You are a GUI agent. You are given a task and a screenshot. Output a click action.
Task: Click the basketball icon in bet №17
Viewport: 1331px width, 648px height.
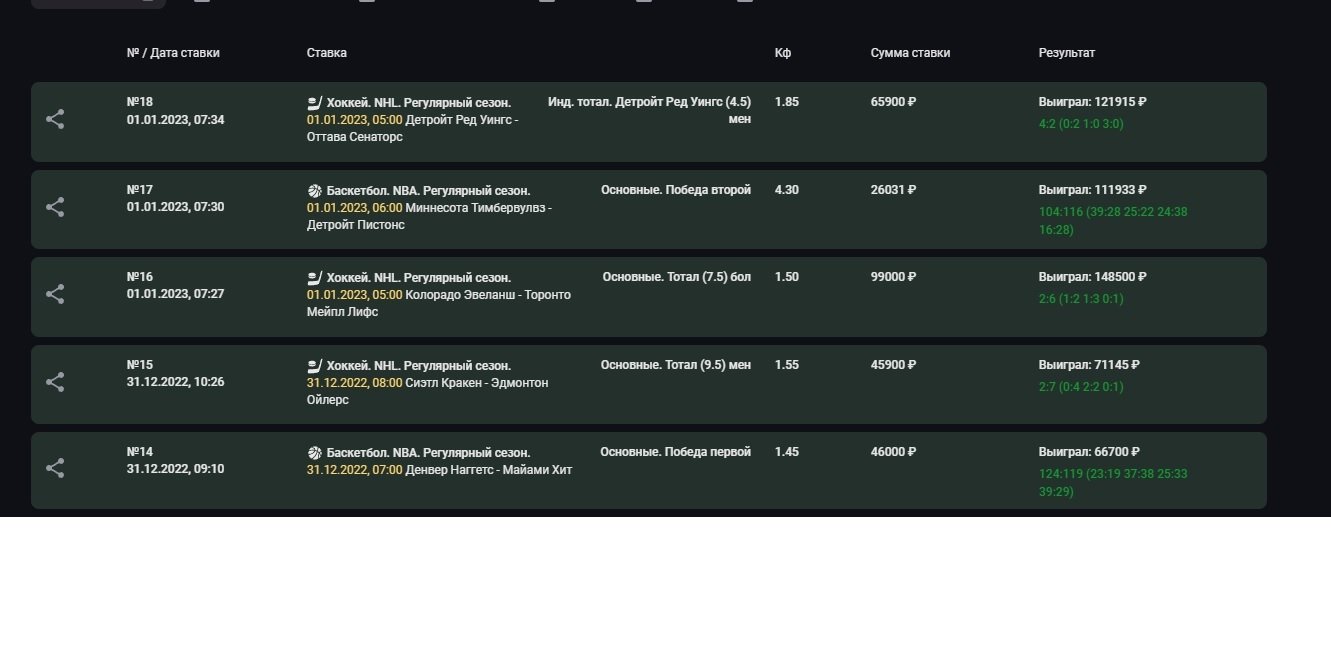[314, 191]
